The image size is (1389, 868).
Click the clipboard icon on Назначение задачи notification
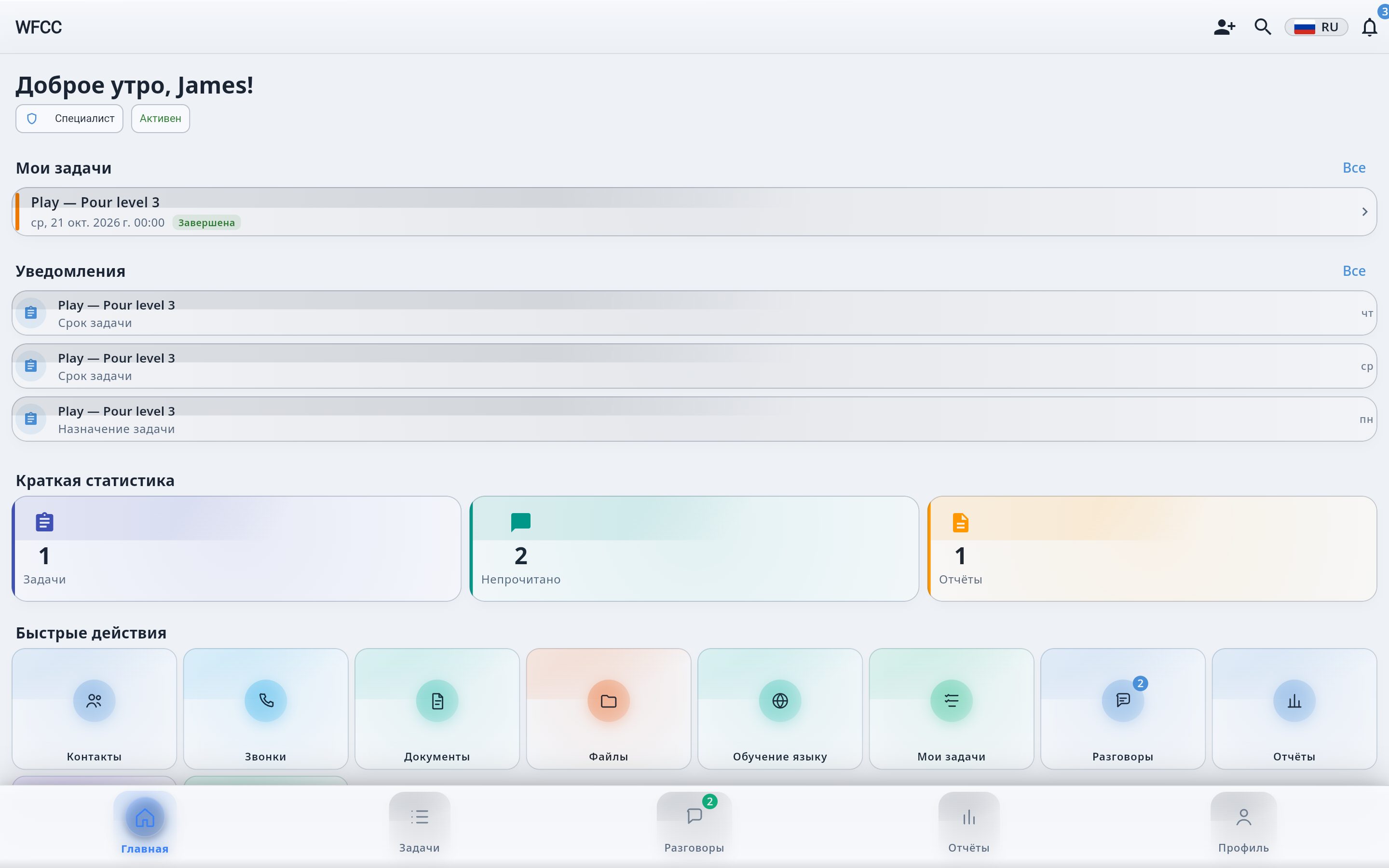(x=31, y=419)
